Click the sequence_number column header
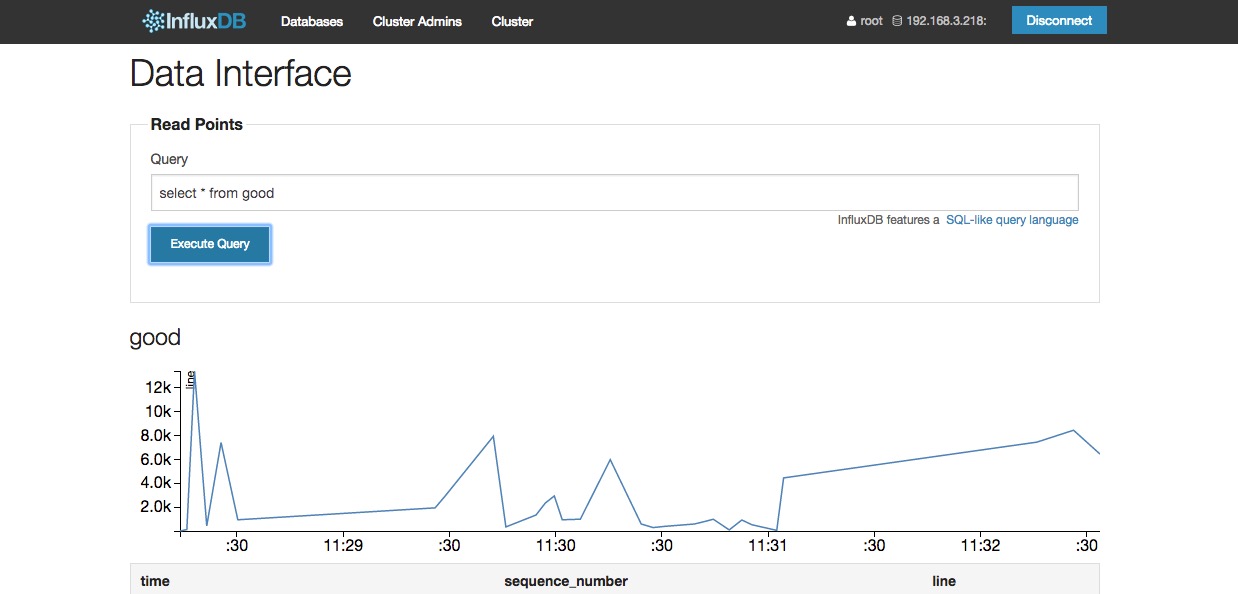 click(566, 581)
